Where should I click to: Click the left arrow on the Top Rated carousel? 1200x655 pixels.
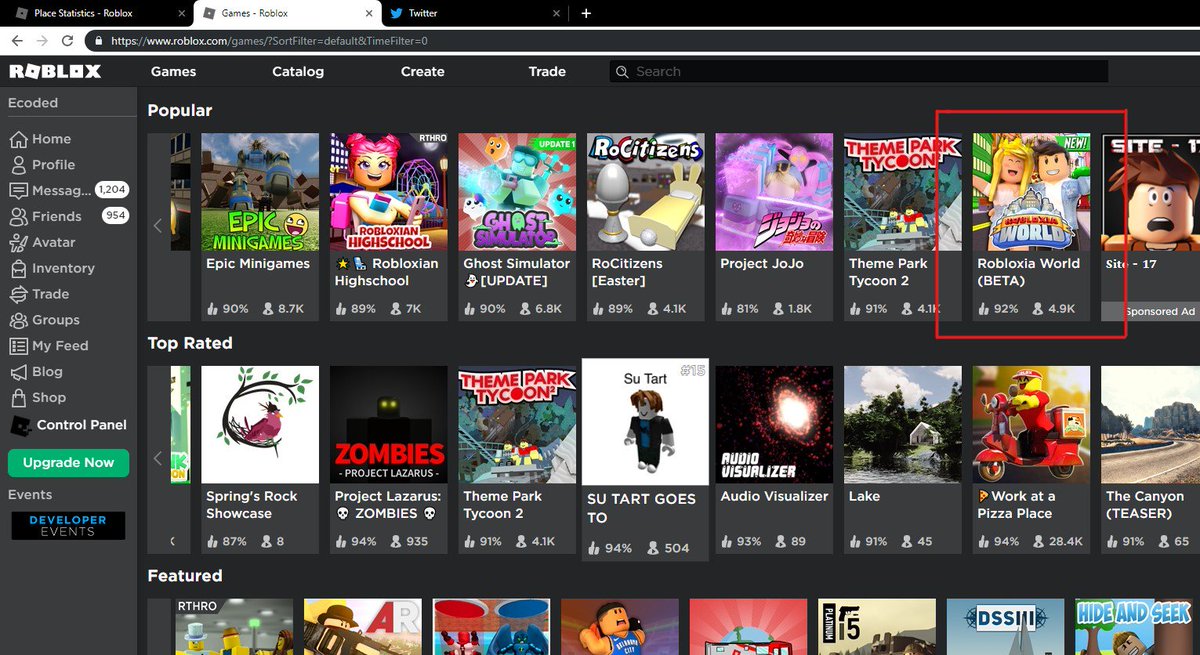[x=158, y=458]
